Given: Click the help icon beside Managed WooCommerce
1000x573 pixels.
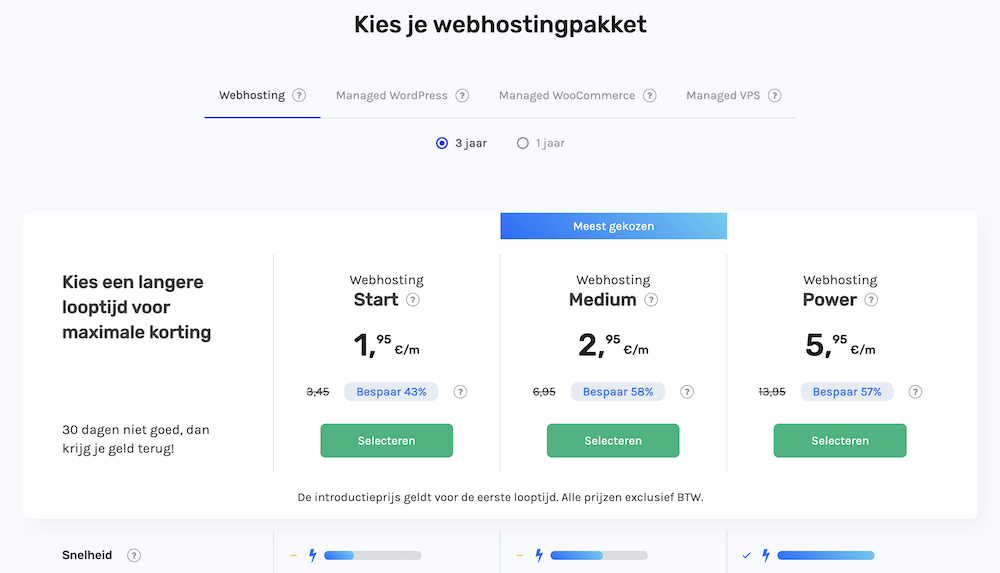Looking at the screenshot, I should click(x=650, y=96).
